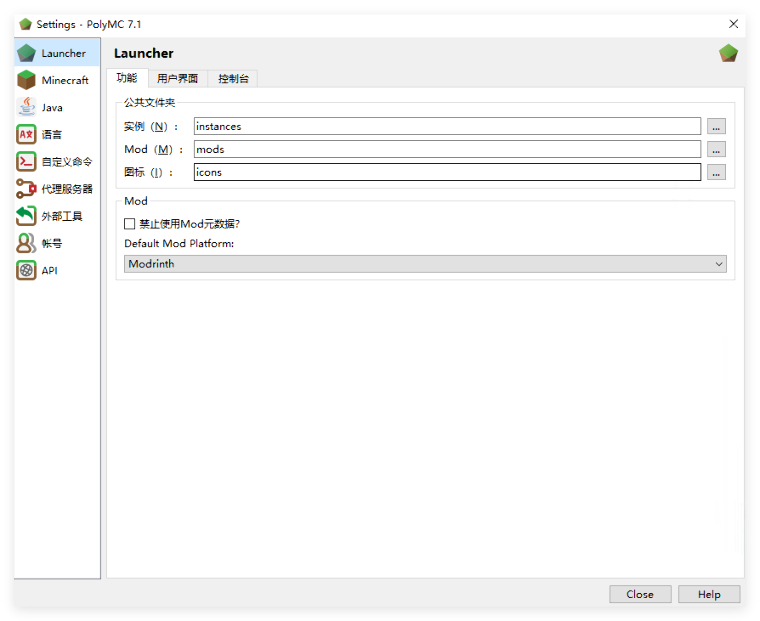Open the 语言 language icon

click(x=26, y=134)
